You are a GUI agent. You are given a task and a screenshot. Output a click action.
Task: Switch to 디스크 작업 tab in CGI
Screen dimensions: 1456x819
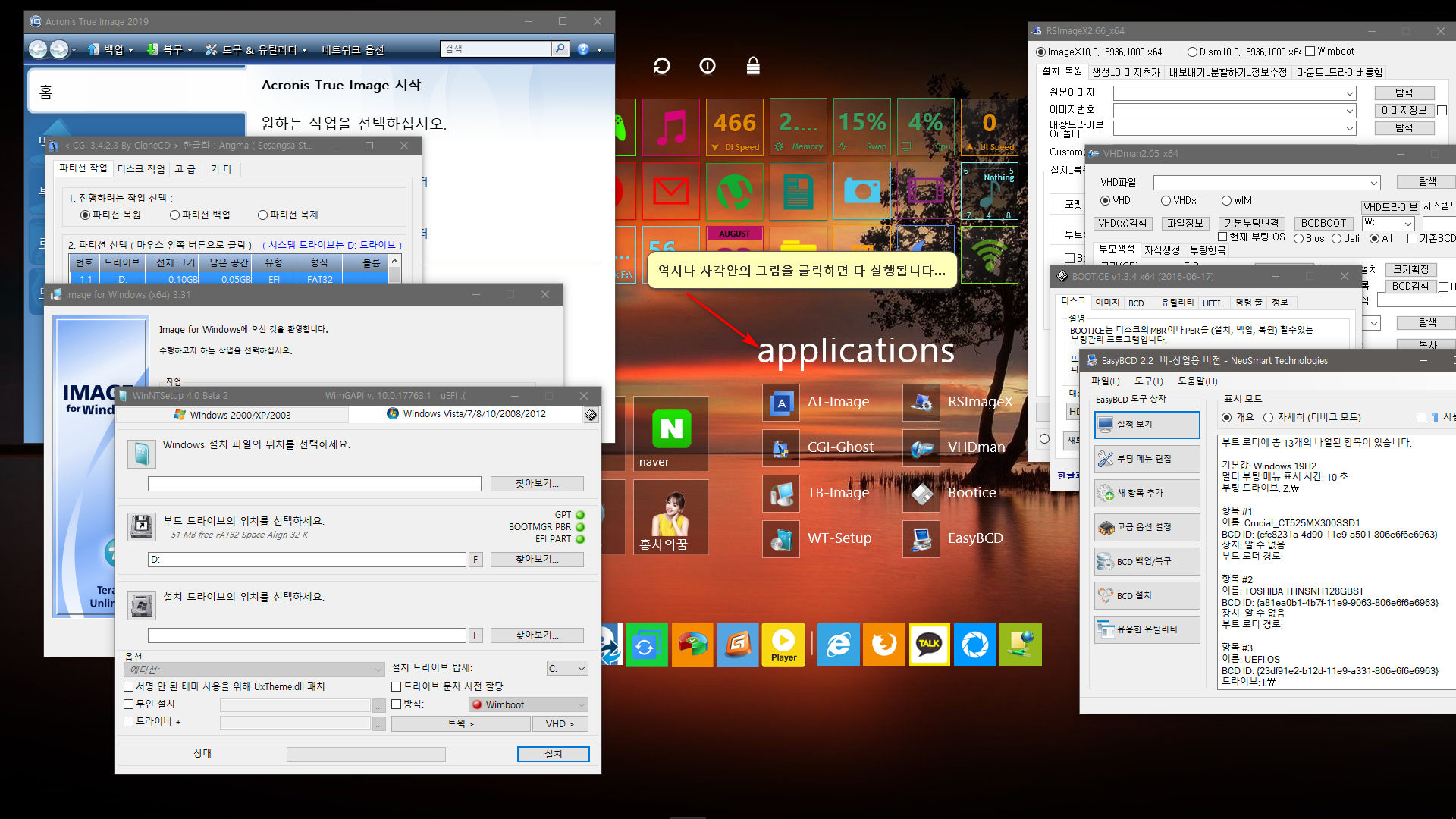point(141,169)
